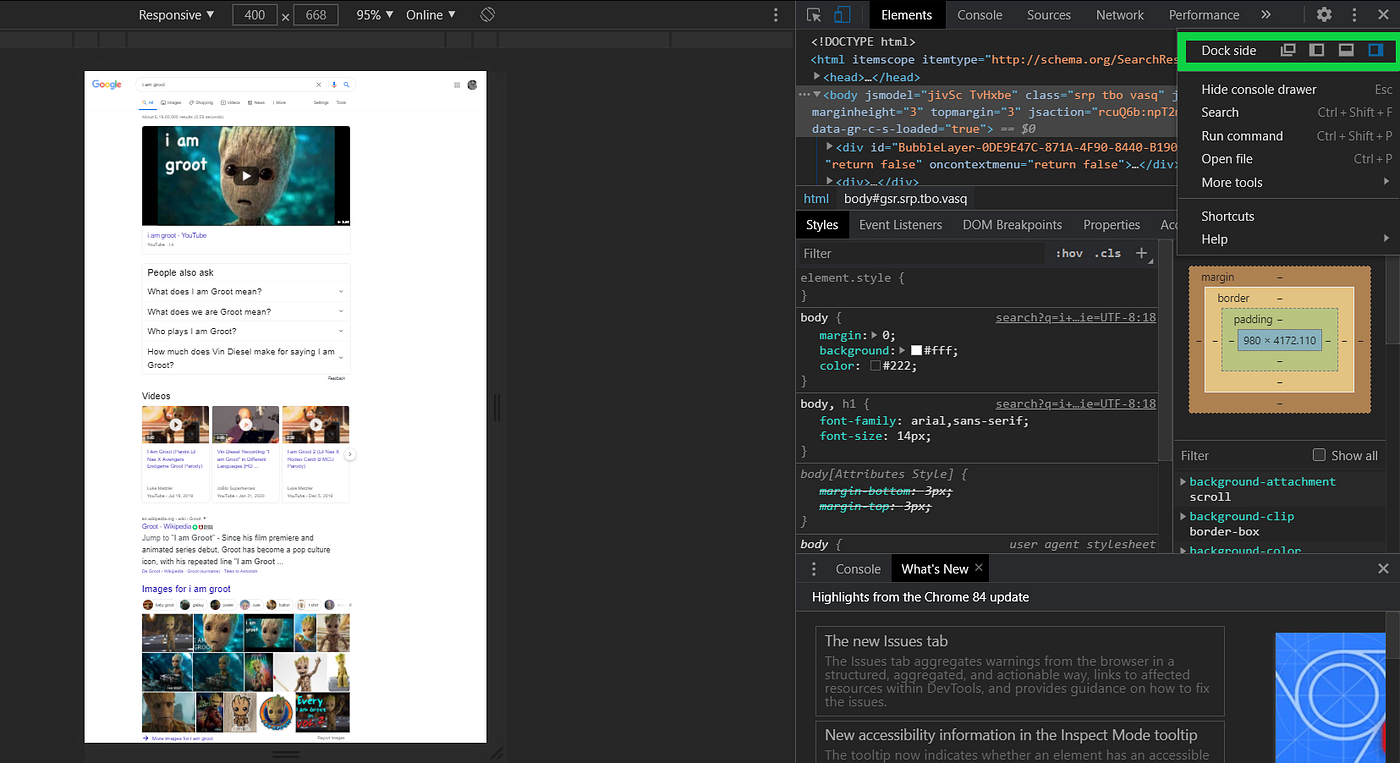Open the Properties pane tab
This screenshot has width=1400, height=763.
(1112, 225)
